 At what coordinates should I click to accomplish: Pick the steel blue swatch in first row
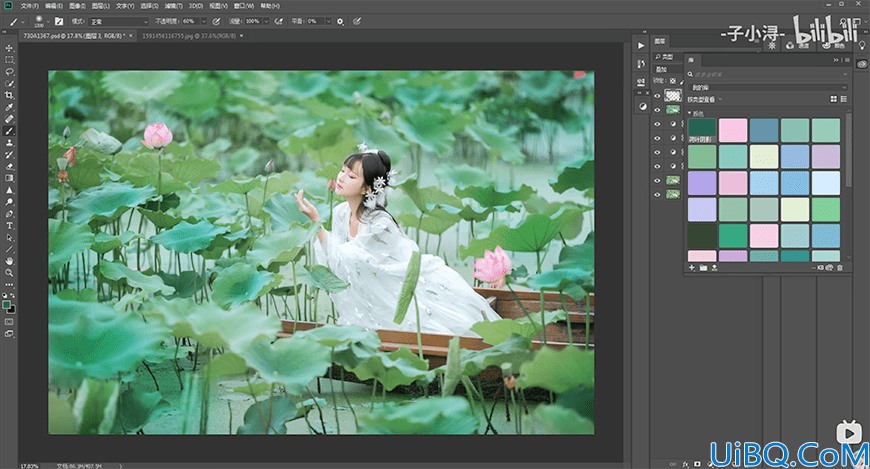coord(764,130)
